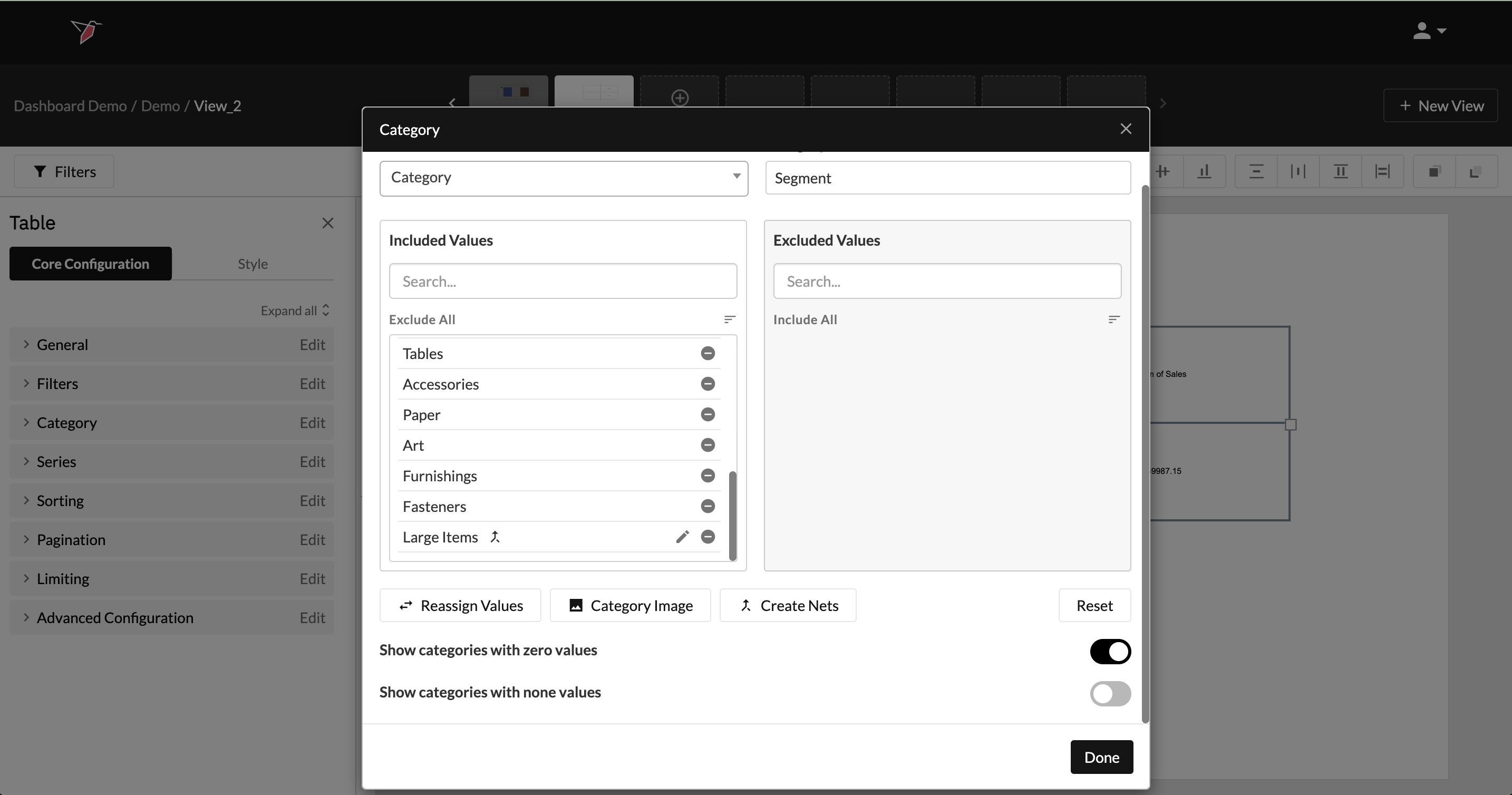The image size is (1512, 795).
Task: Click the remove icon next to Tables
Action: pos(707,353)
